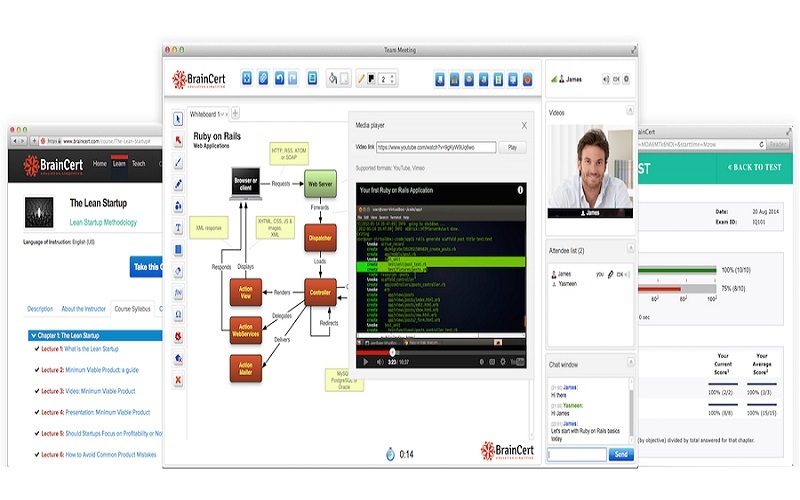This screenshot has width=800, height=500.
Task: Click the BACK TO TEST link
Action: pos(755,167)
